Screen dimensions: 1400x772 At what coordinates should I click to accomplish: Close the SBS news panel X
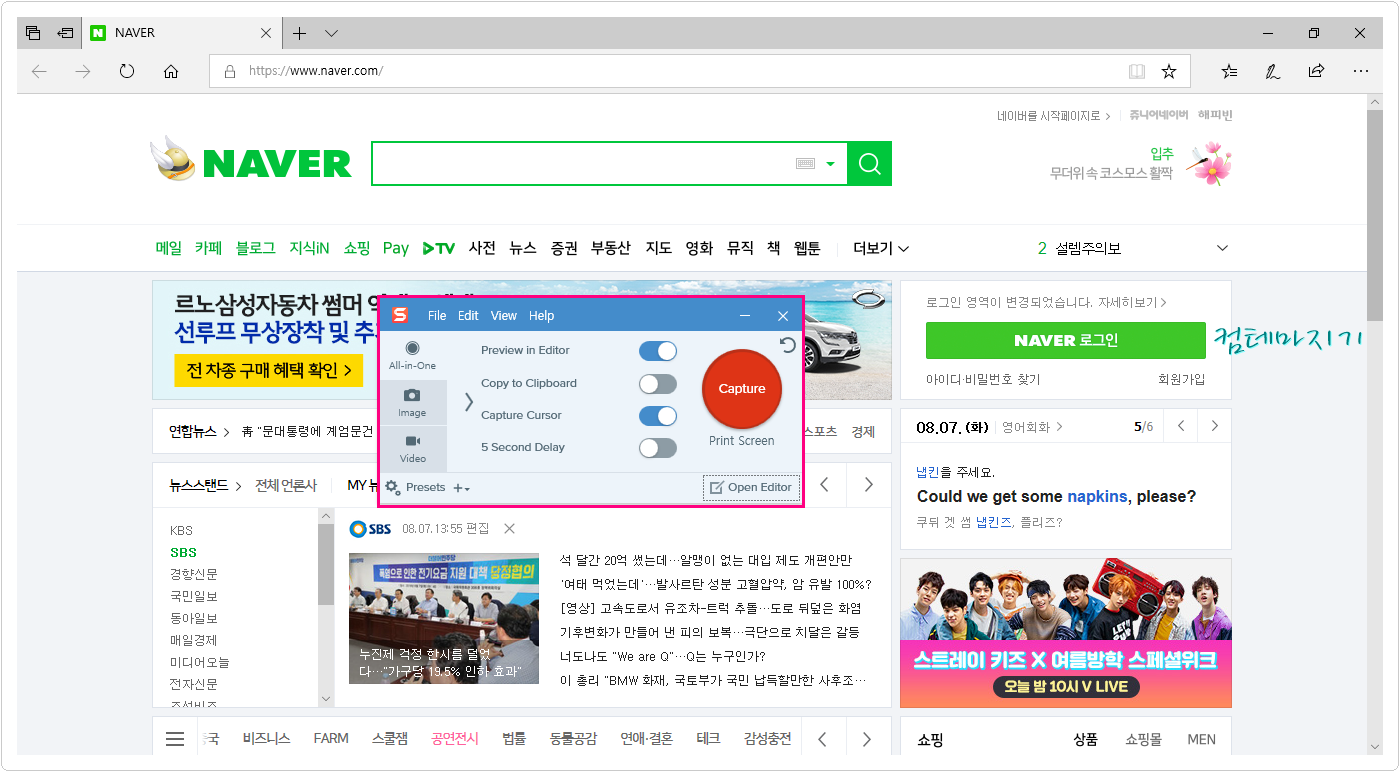pyautogui.click(x=509, y=528)
